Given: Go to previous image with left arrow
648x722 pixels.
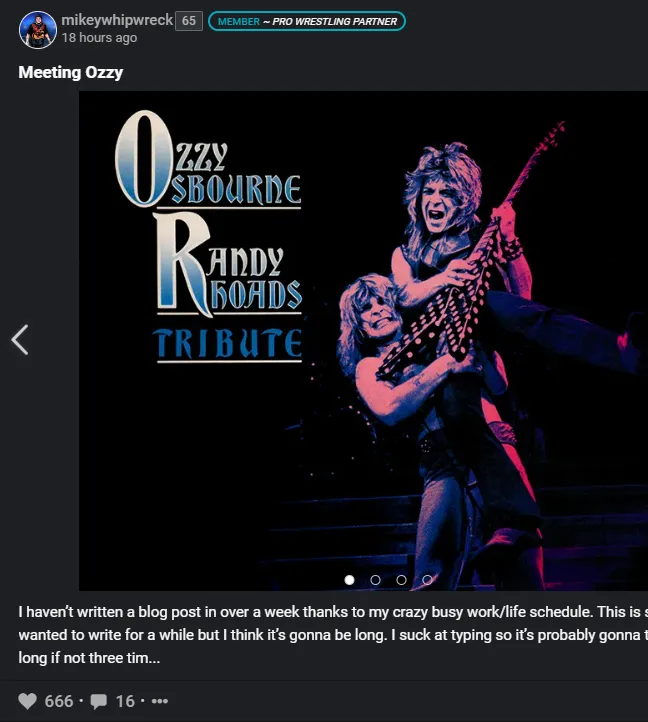Looking at the screenshot, I should 20,340.
